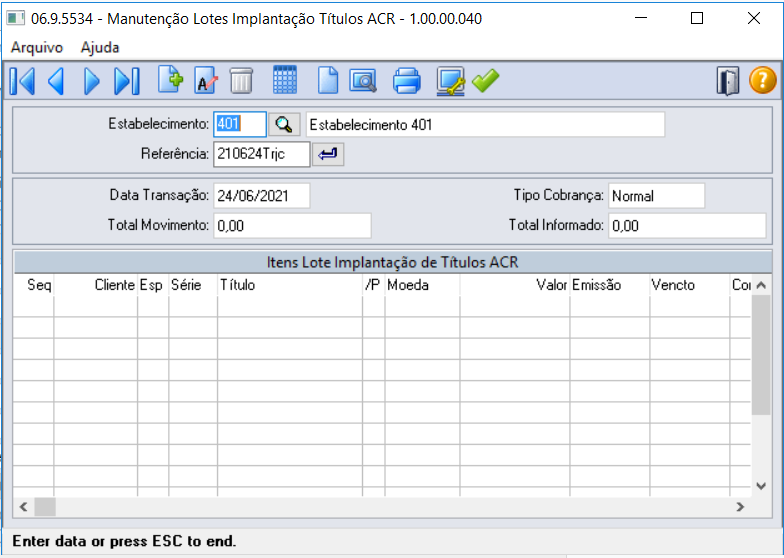
Task: Open the Ajuda menu
Action: click(100, 48)
